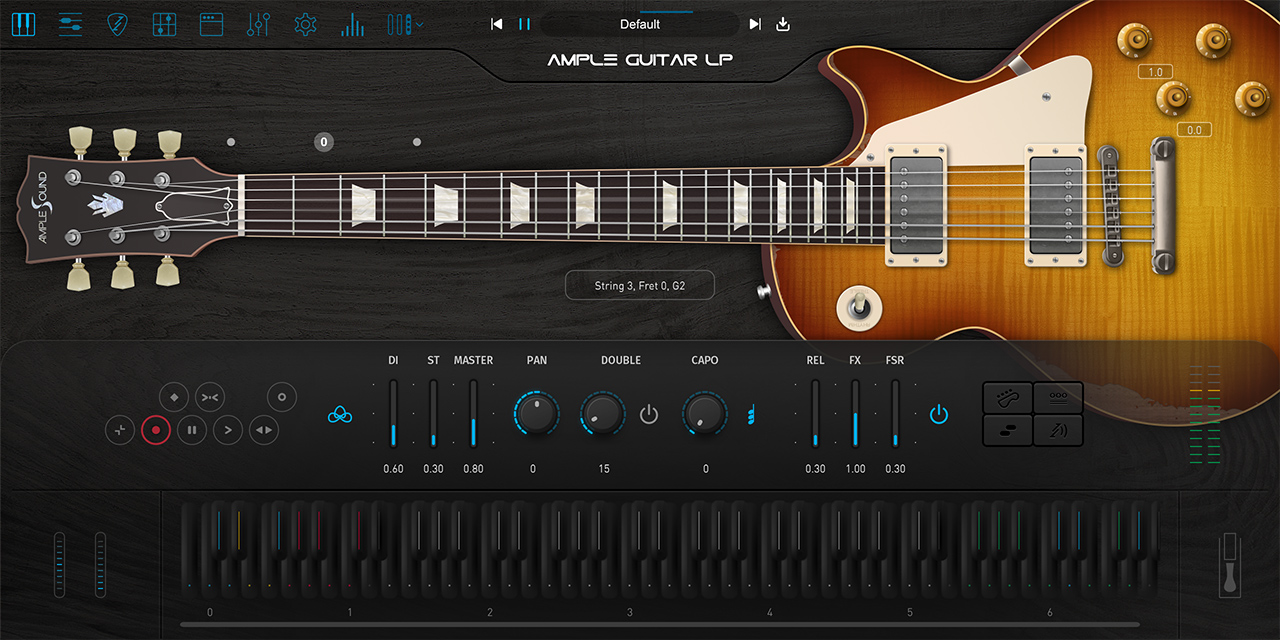This screenshot has height=640, width=1280.
Task: Click the bar-chart icon in the top toolbar
Action: (x=352, y=24)
